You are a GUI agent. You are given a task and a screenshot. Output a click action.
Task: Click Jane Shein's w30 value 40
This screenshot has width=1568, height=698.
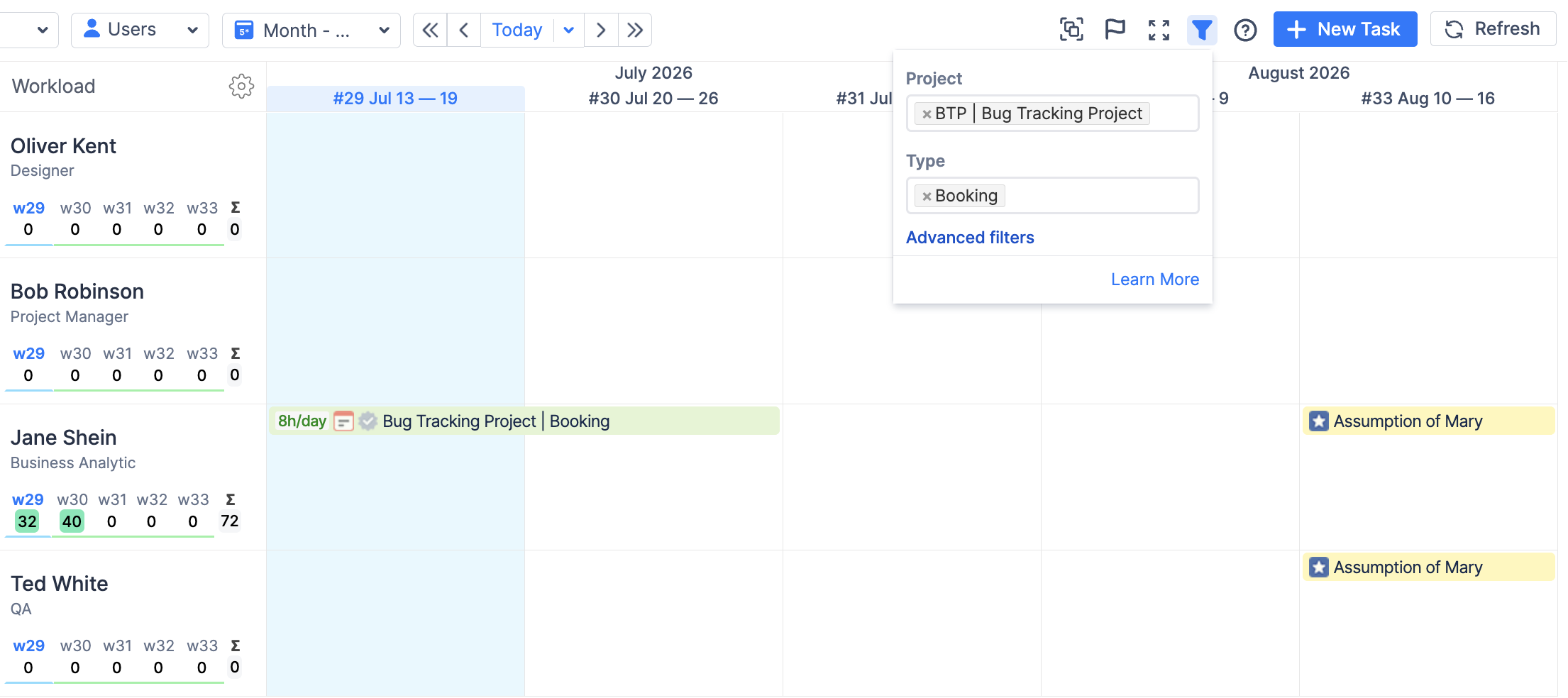pos(72,522)
